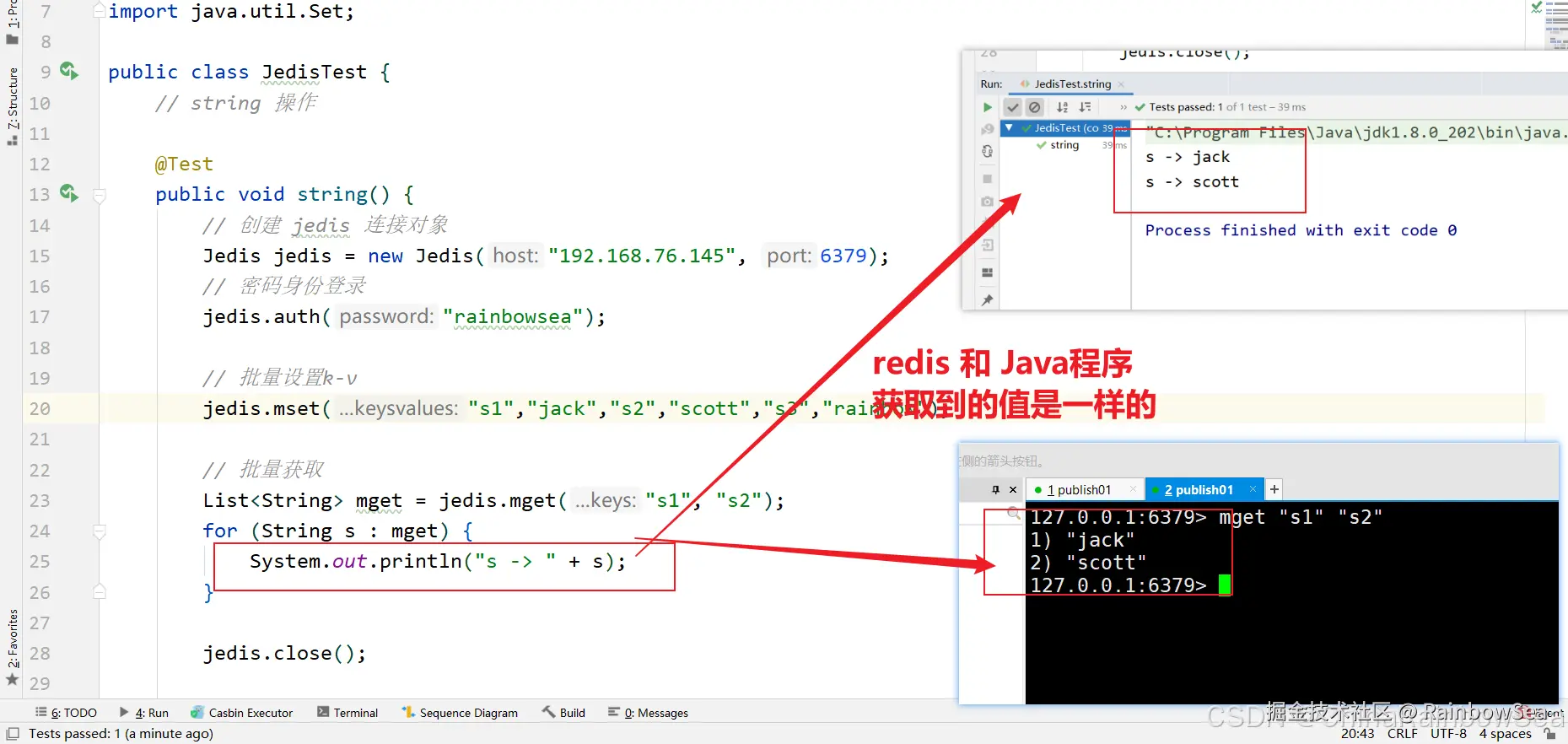Click the "rainbowsea" password string

pos(513,317)
